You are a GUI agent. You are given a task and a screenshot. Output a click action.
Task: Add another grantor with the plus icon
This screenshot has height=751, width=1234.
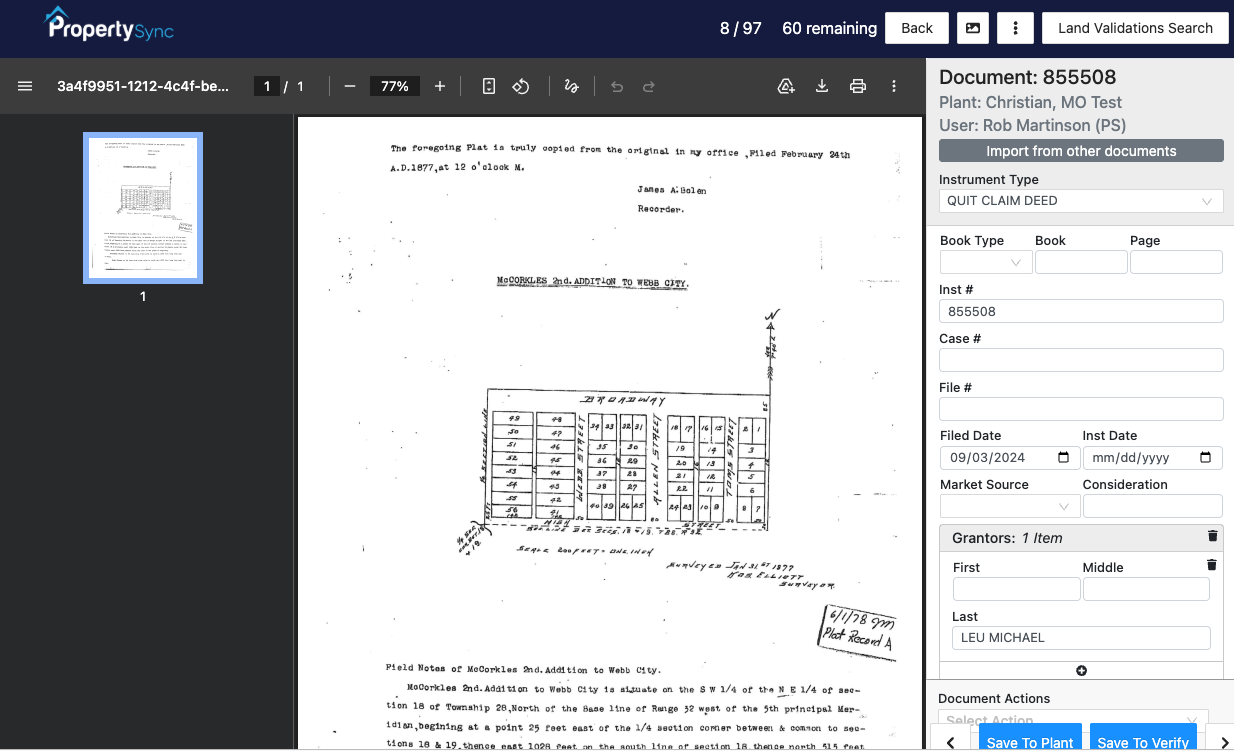[x=1081, y=670]
